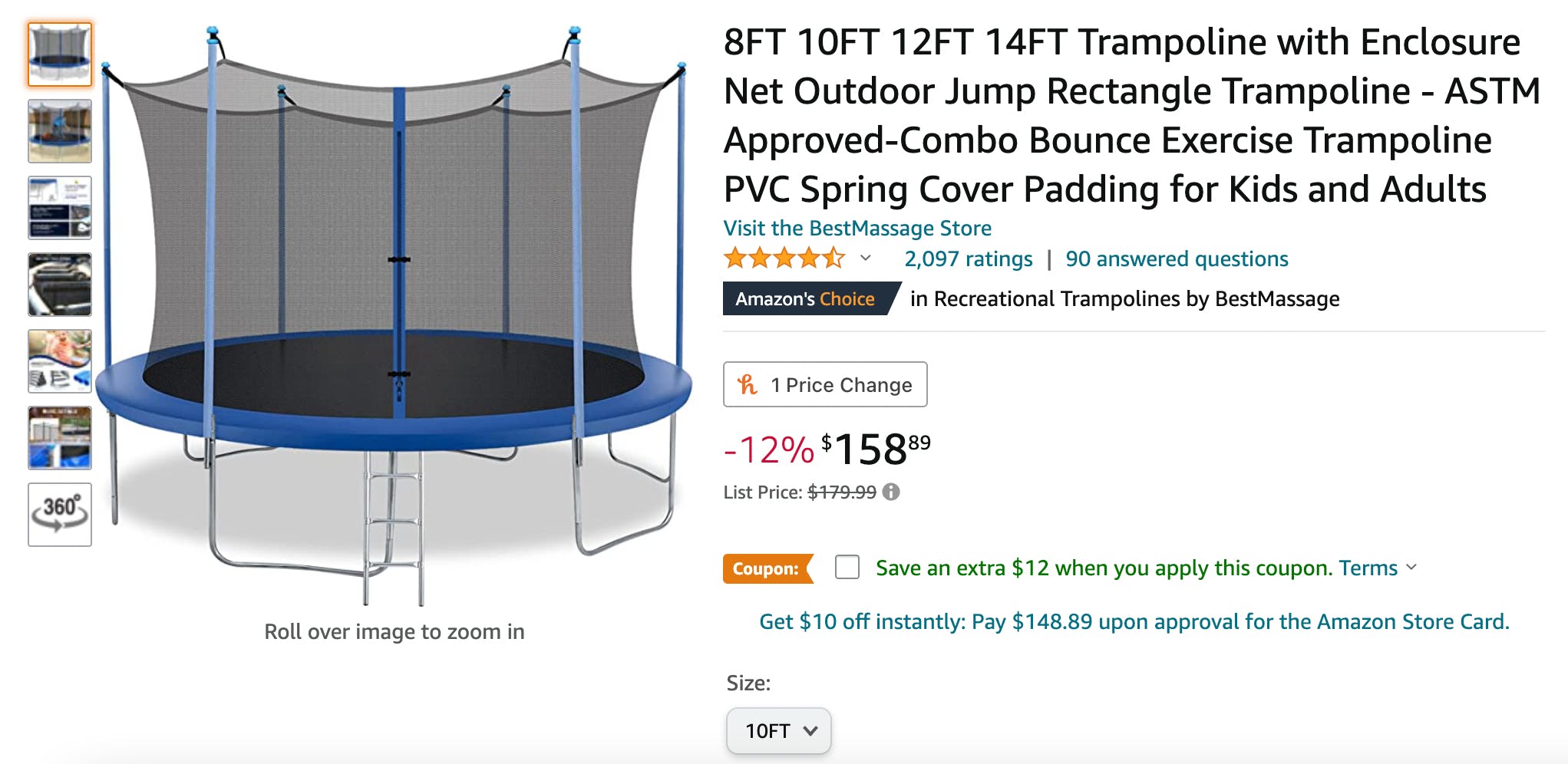The height and width of the screenshot is (764, 1568).
Task: Open the 360-degree product view
Action: pos(59,514)
